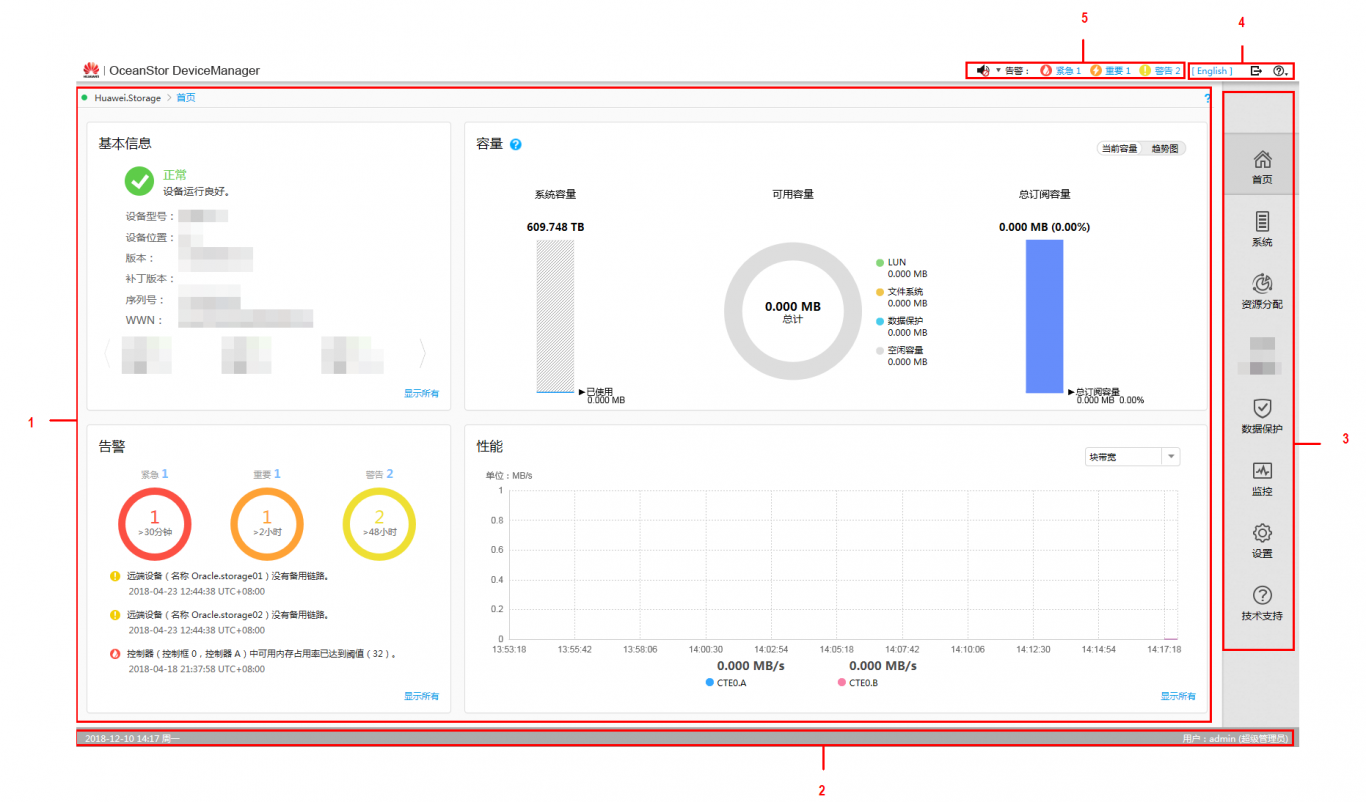
Task: Show previous items with the left chevron in 基本信息
Action: [x=109, y=353]
